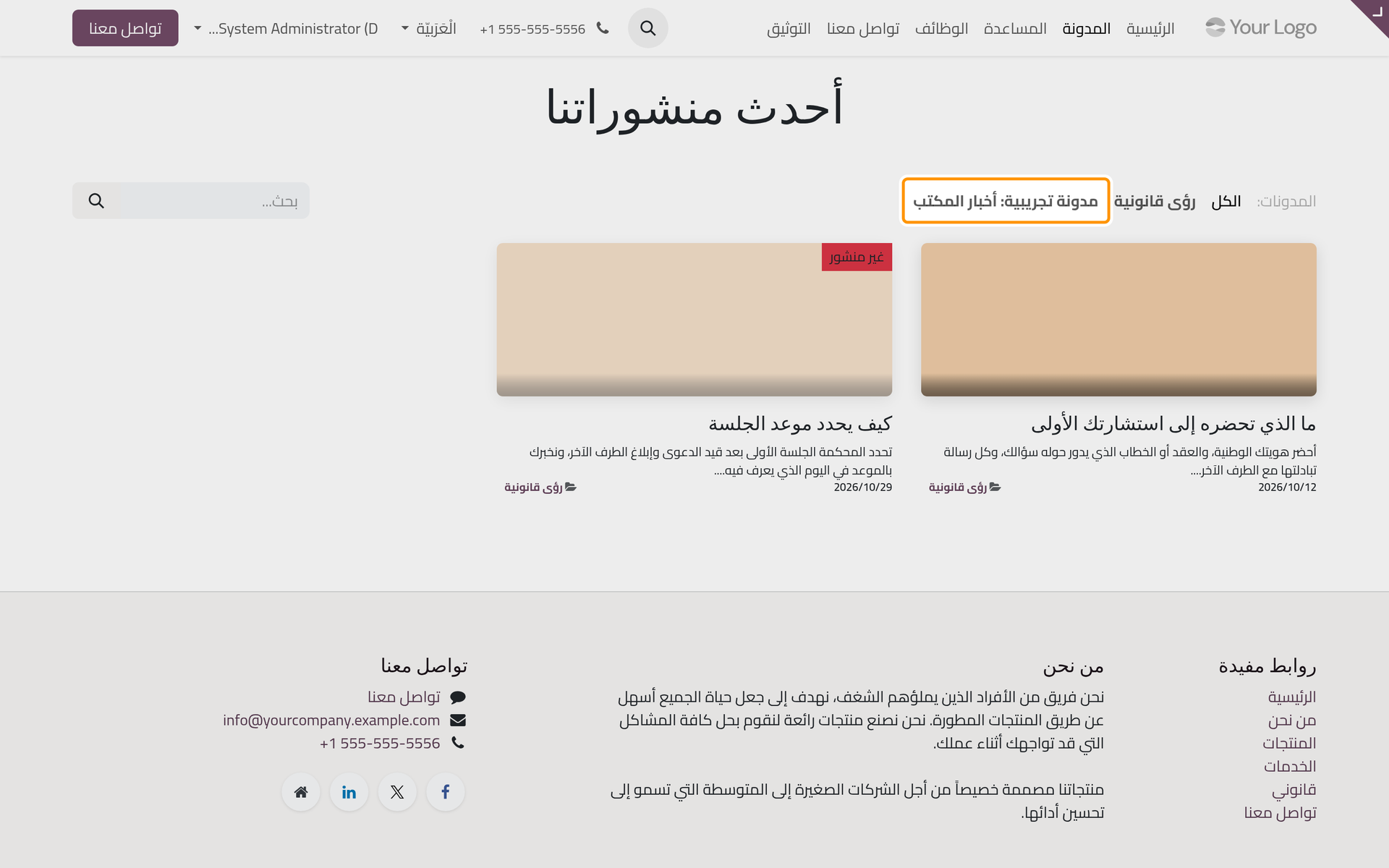Image resolution: width=1389 pixels, height=868 pixels.
Task: Click footer link قانوني
Action: click(1294, 789)
